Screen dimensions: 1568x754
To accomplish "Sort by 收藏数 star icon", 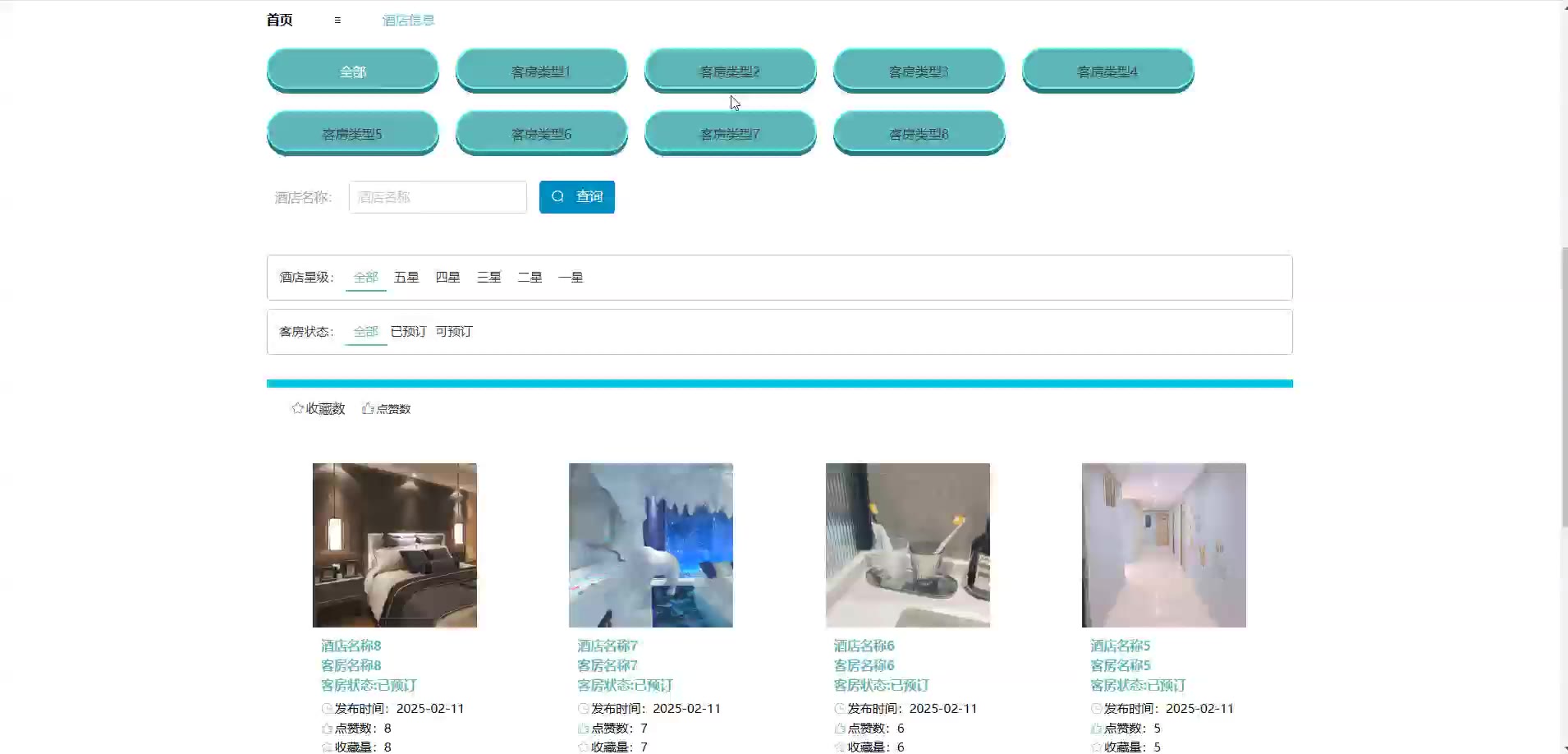I will (x=297, y=408).
